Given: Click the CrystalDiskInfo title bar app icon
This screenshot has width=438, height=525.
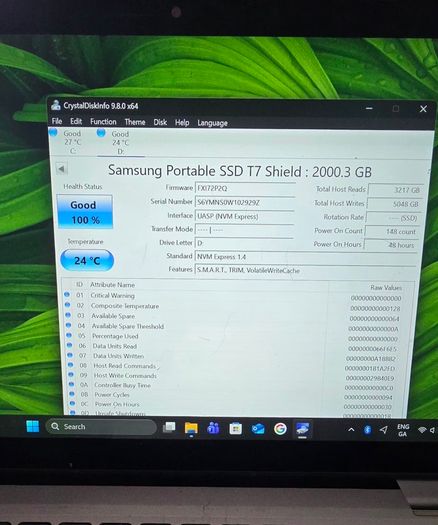Looking at the screenshot, I should [56, 105].
